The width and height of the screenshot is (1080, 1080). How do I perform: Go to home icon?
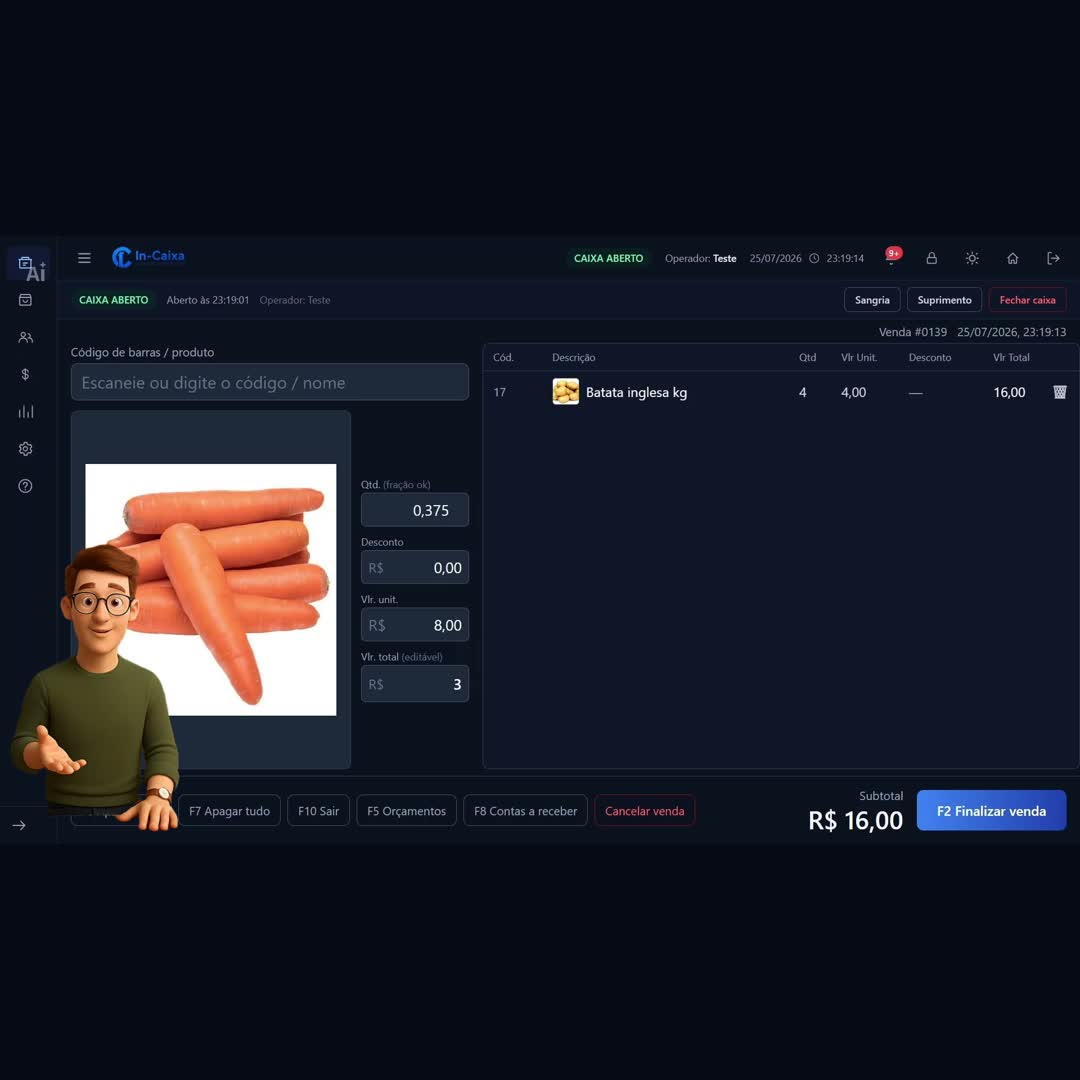pyautogui.click(x=1012, y=258)
